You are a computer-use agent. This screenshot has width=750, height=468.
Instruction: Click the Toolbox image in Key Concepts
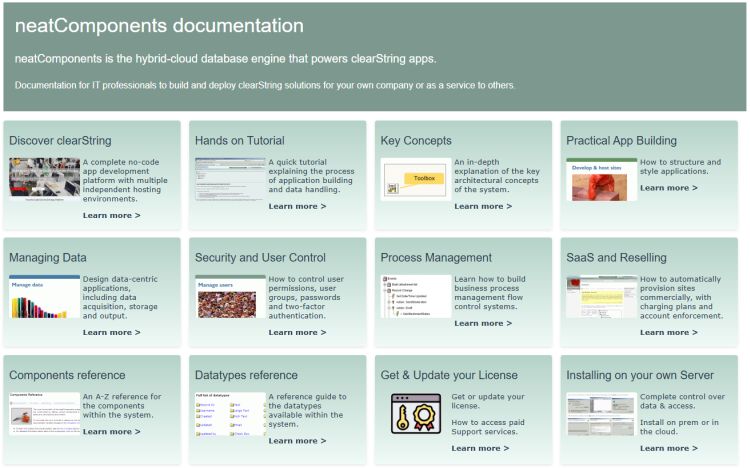point(415,179)
